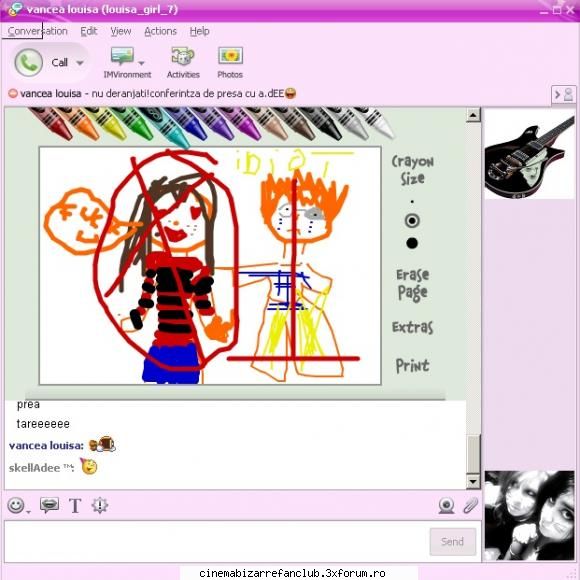Click the guitar avatar image of the contact
This screenshot has height=580, width=580.
pyautogui.click(x=530, y=153)
